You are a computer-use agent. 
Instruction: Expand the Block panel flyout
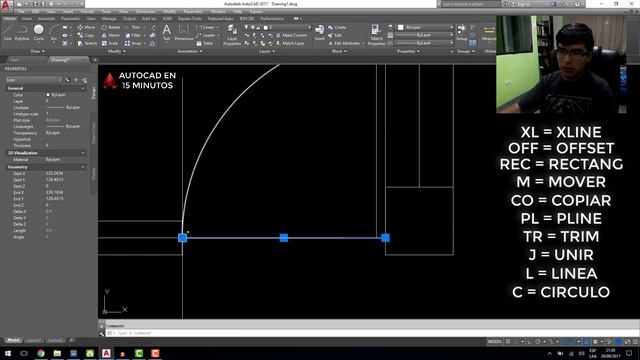click(x=339, y=51)
